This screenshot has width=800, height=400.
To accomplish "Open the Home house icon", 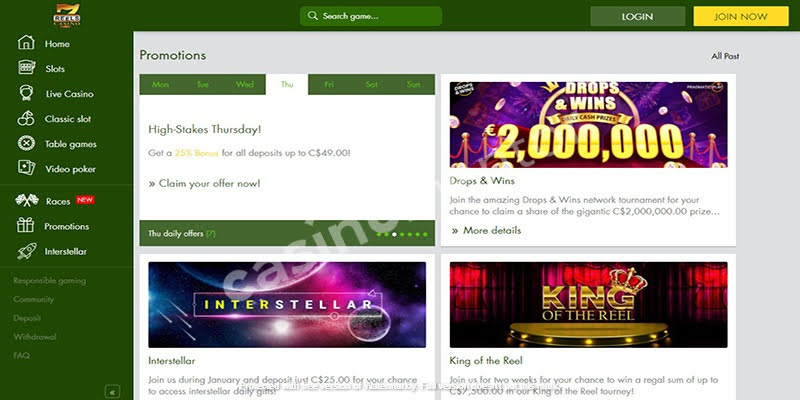I will tap(26, 43).
